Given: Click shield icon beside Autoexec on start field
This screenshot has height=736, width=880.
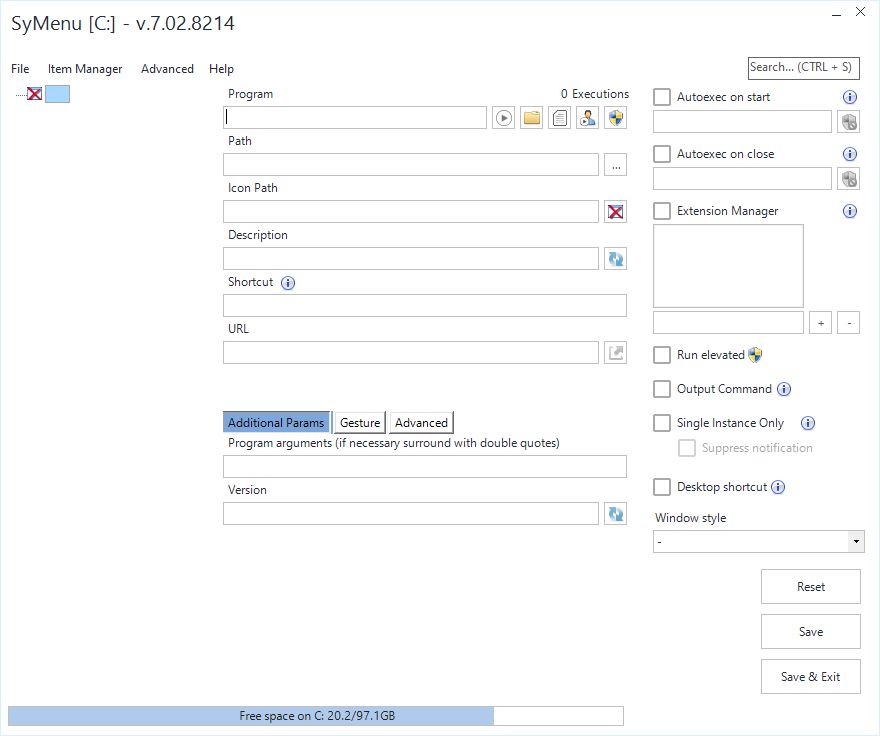Looking at the screenshot, I should tap(849, 122).
